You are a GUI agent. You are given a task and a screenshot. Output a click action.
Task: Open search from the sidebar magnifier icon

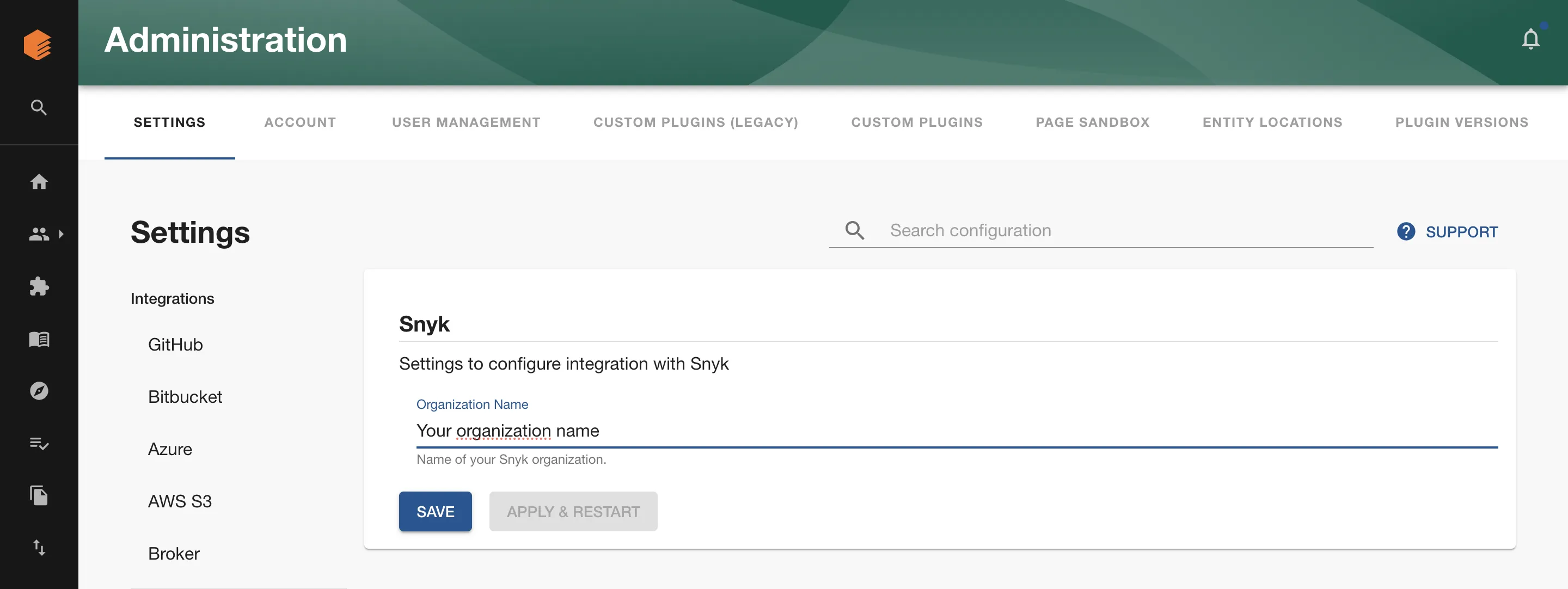(x=39, y=107)
